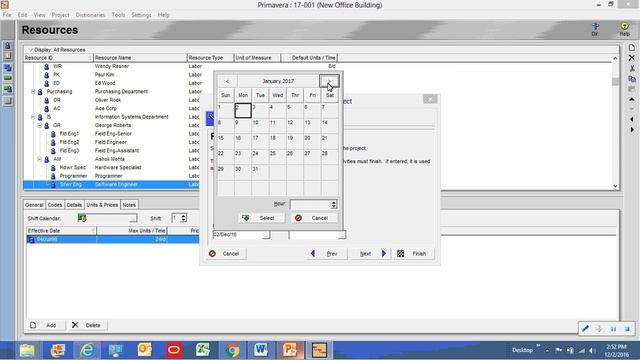Click the Delete X icon on right command bar
This screenshot has height=360, width=640.
pyautogui.click(x=632, y=58)
